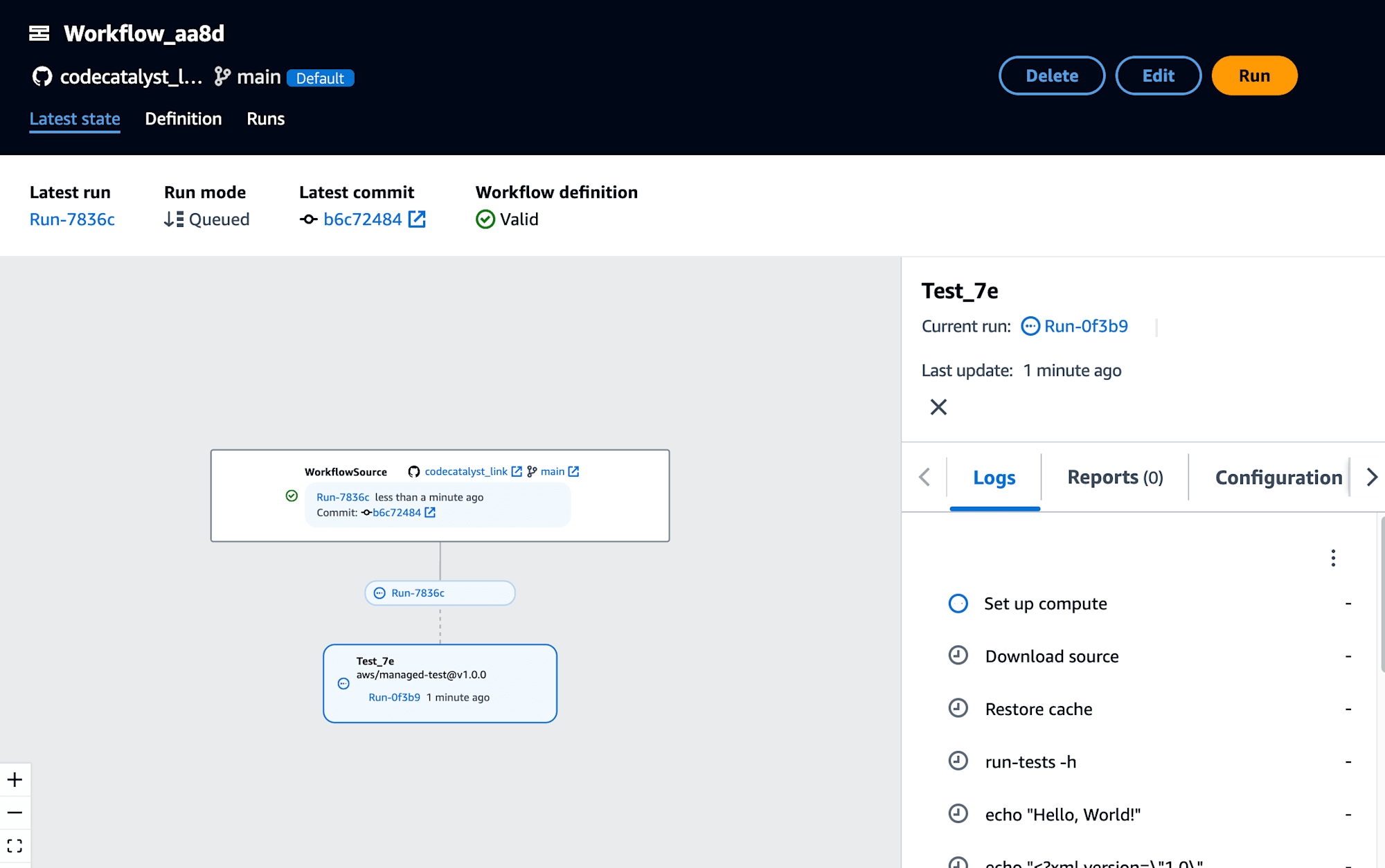Click pending clock icon for echo Hello World
The width and height of the screenshot is (1385, 868).
958,813
